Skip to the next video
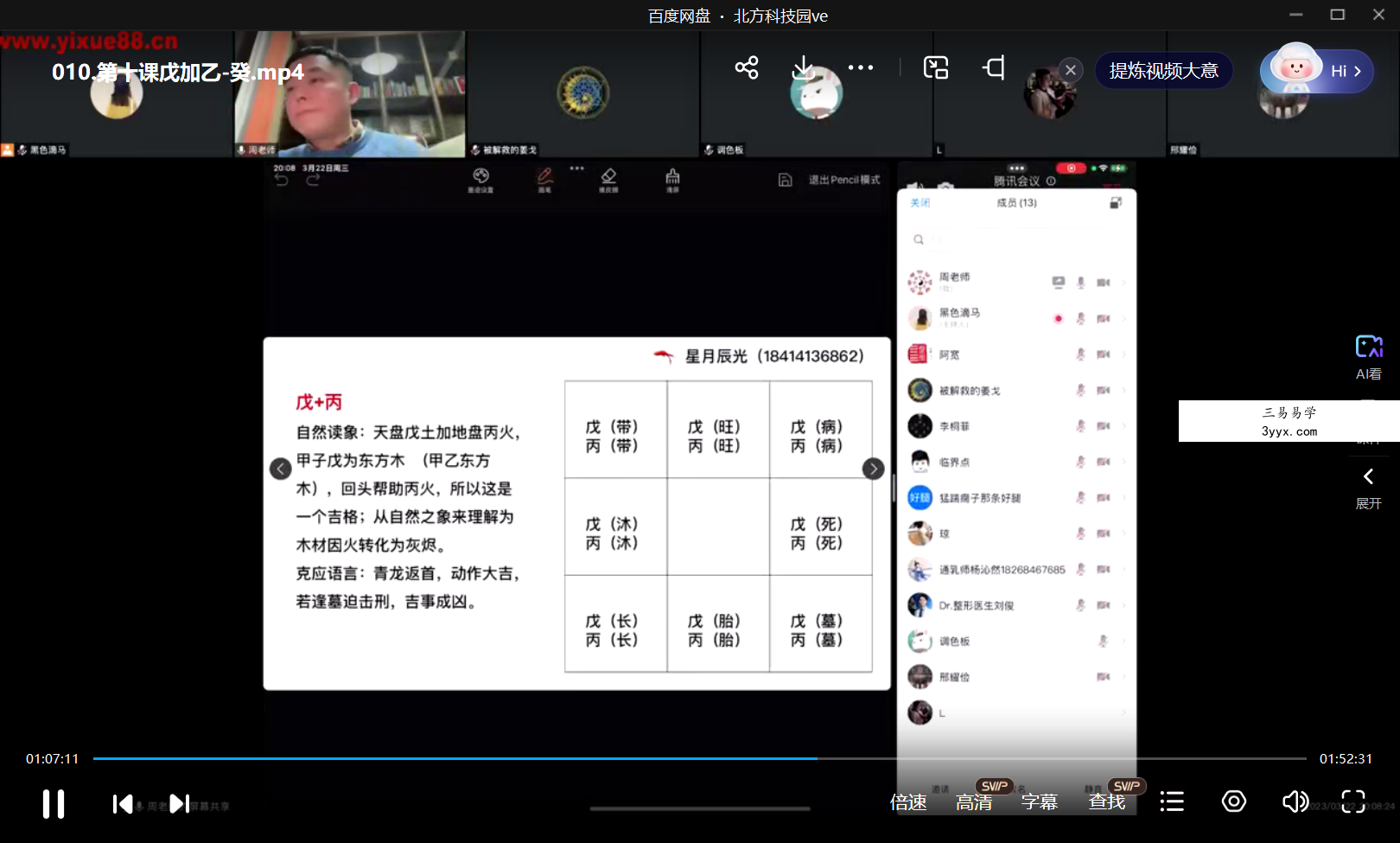1400x843 pixels. (x=179, y=804)
